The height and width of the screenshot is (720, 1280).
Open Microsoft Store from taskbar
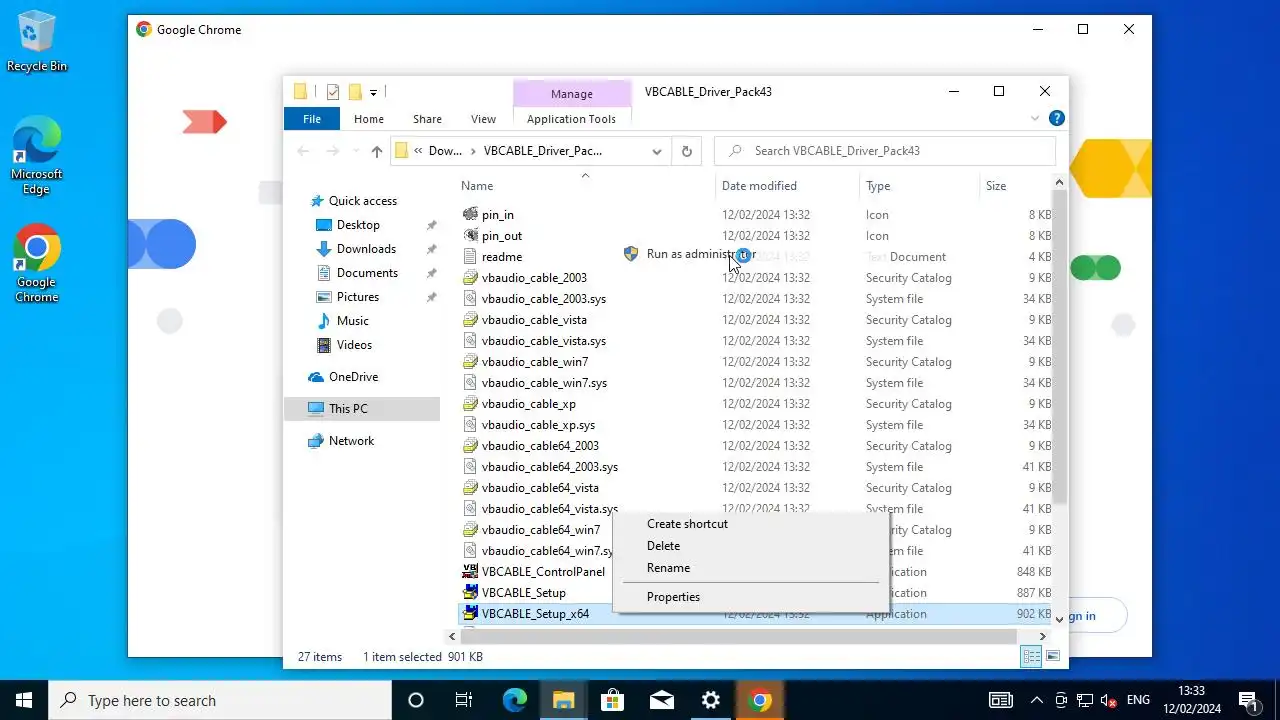[x=612, y=700]
